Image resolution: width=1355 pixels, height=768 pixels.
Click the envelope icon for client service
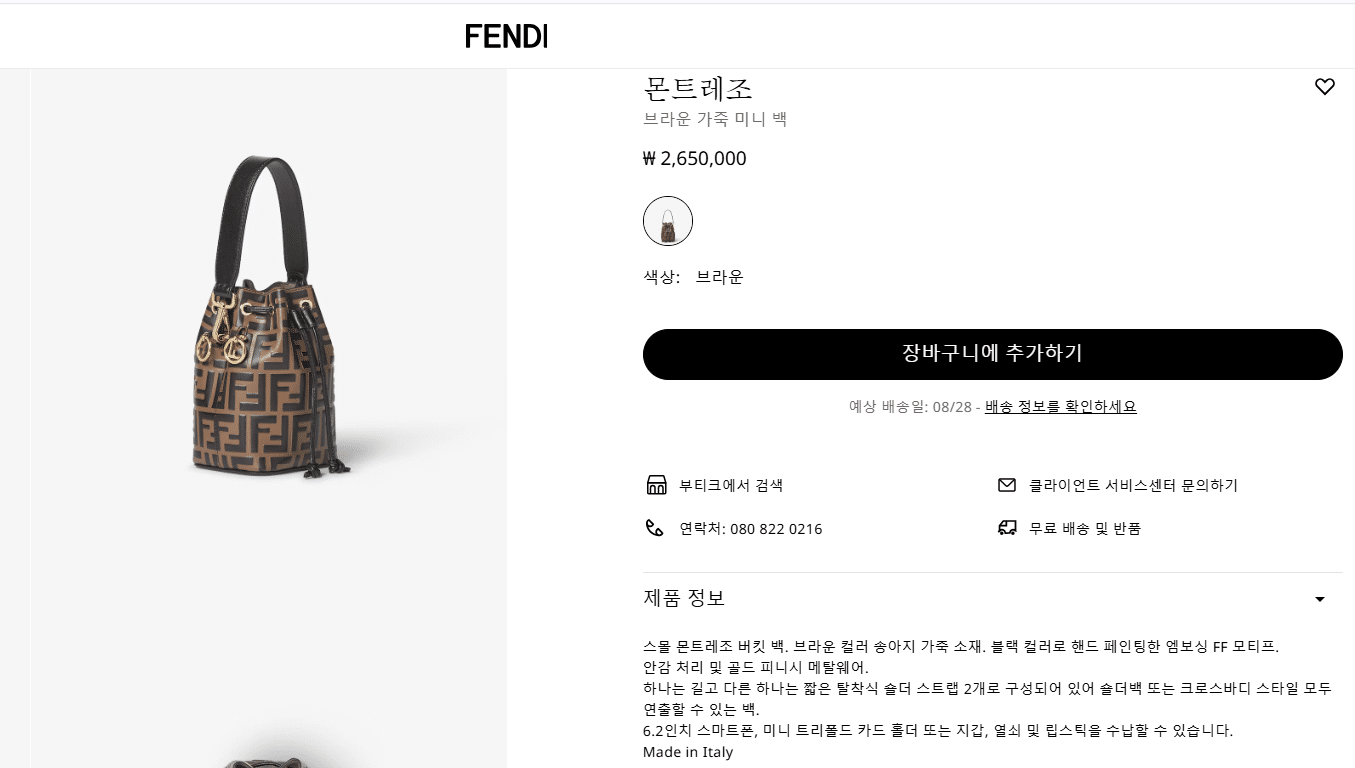pyautogui.click(x=1007, y=485)
